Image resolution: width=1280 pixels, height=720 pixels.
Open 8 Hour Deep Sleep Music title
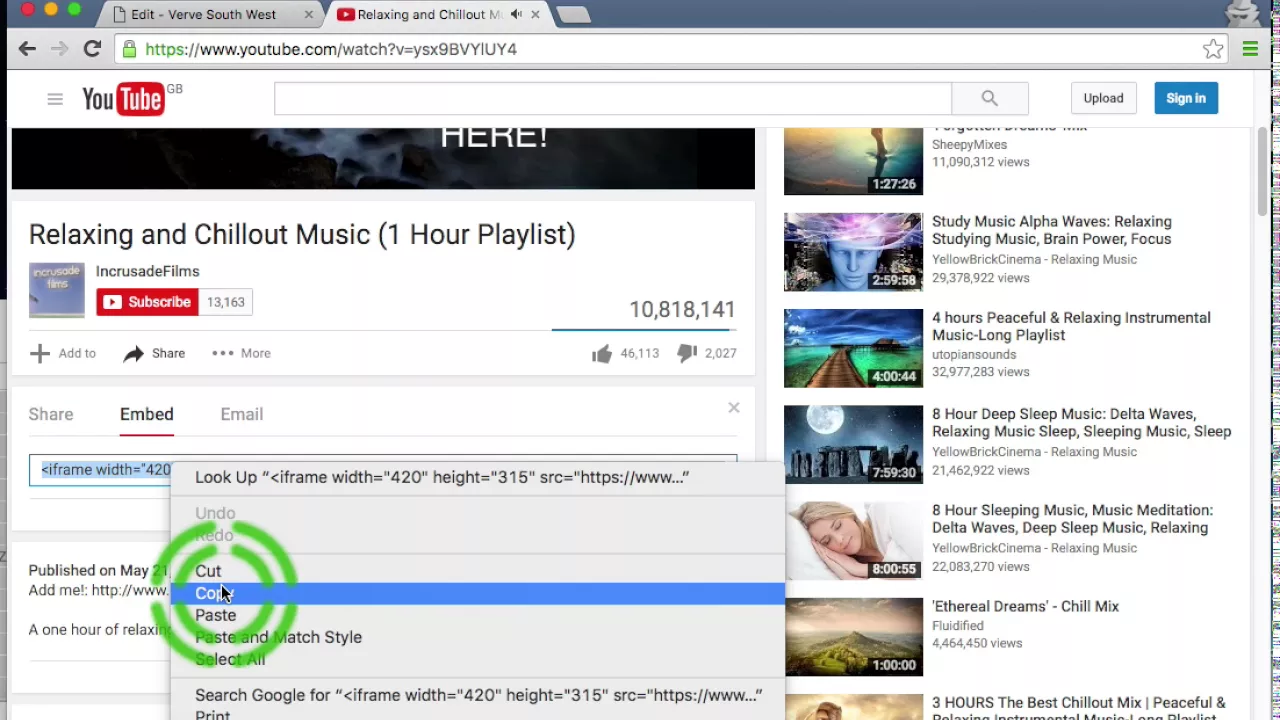(x=1082, y=423)
